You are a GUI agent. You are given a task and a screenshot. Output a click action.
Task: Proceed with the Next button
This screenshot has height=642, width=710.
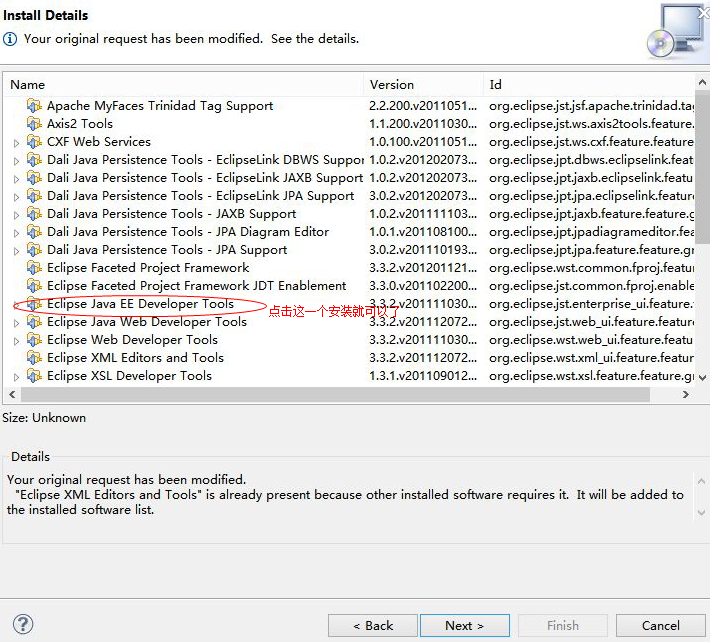(465, 625)
